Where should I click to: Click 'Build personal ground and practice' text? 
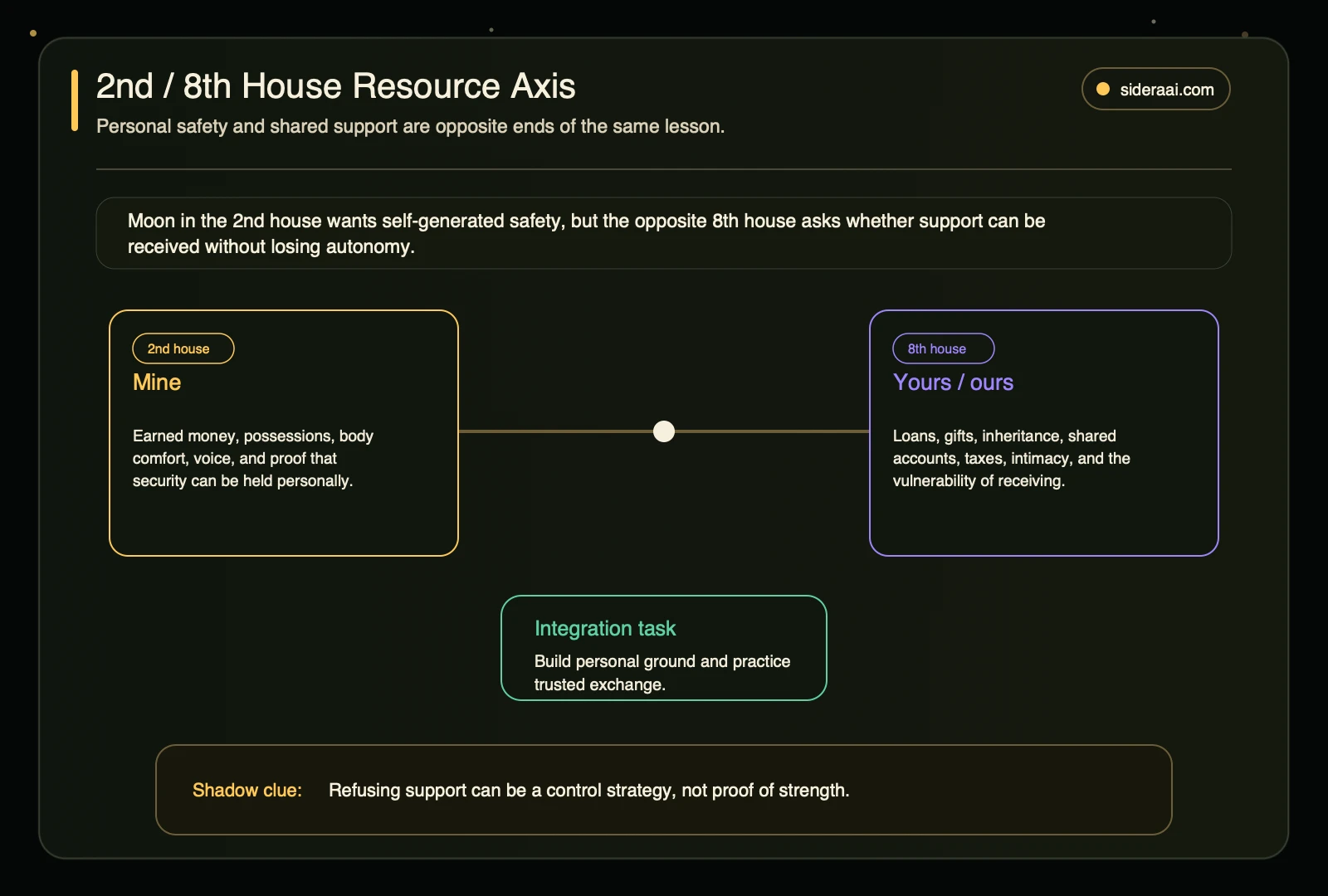pyautogui.click(x=662, y=673)
